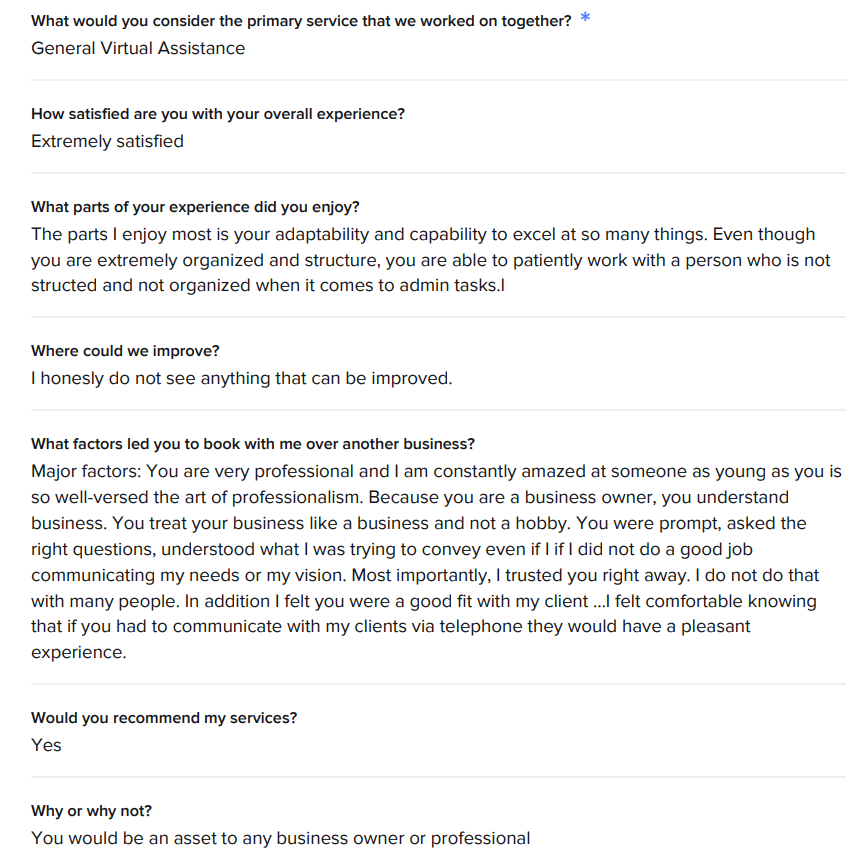
Task: Select the adaptability and capability answer paragraph
Action: click(430, 260)
